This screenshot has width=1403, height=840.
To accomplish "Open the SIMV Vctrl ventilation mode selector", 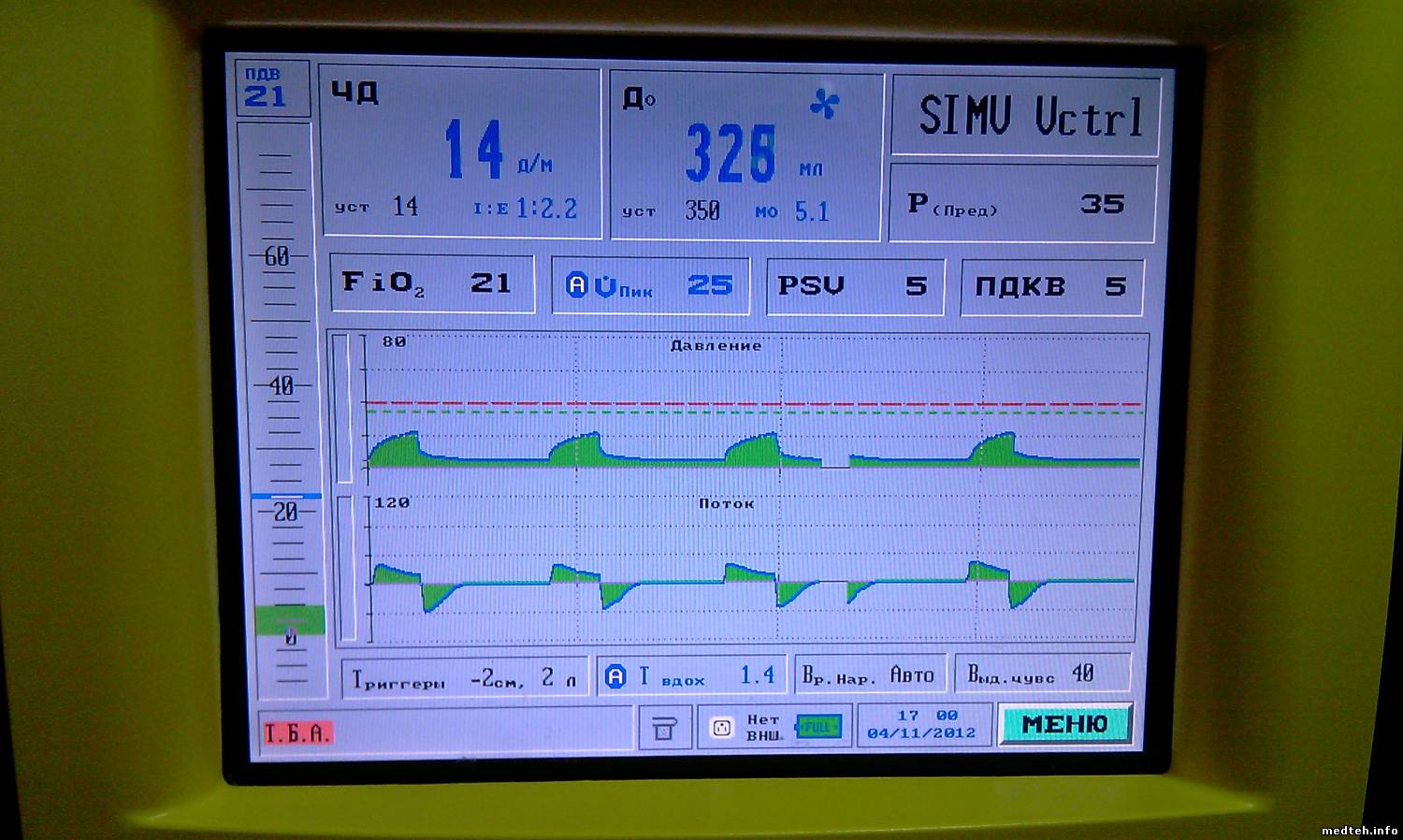I will tap(1027, 117).
